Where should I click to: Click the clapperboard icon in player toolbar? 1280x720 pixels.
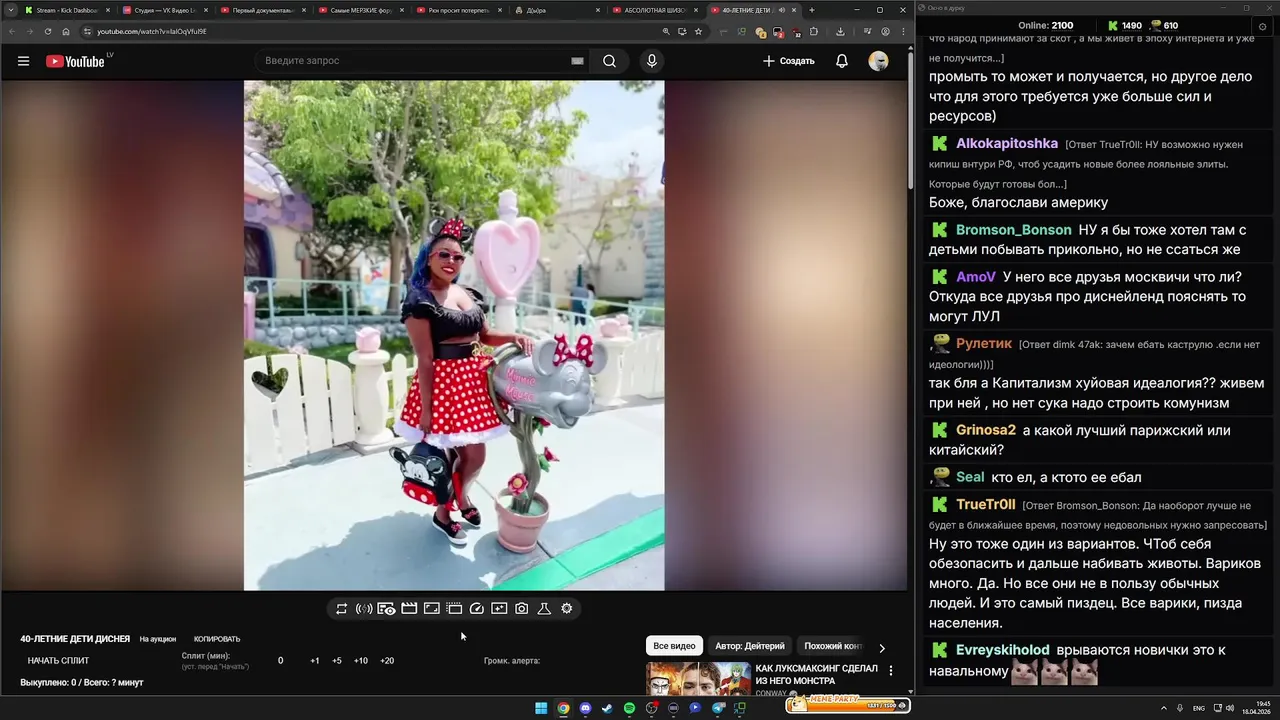pos(409,608)
